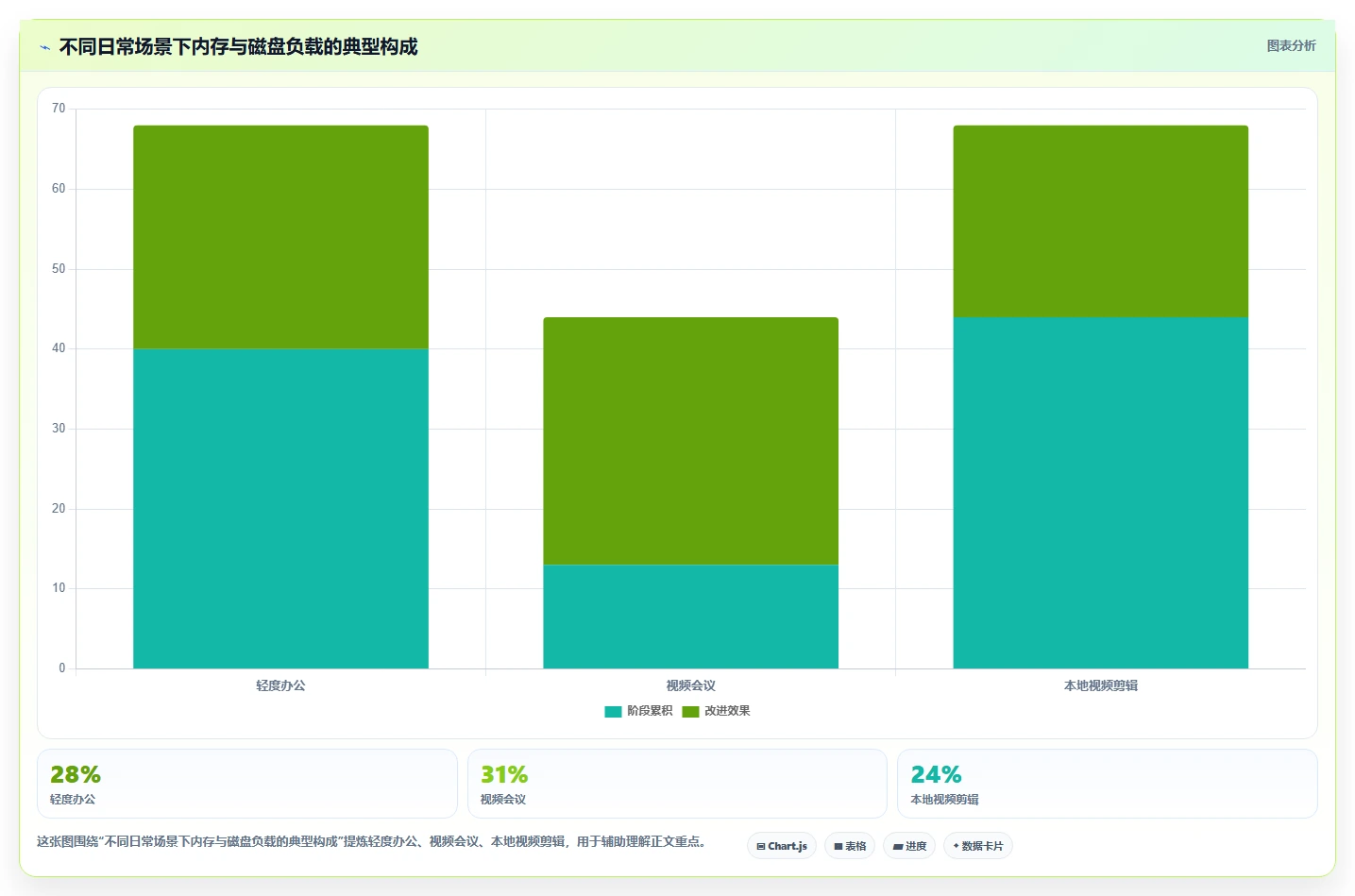Select the 进度 tag chip
This screenshot has height=896, width=1355.
pos(909,846)
